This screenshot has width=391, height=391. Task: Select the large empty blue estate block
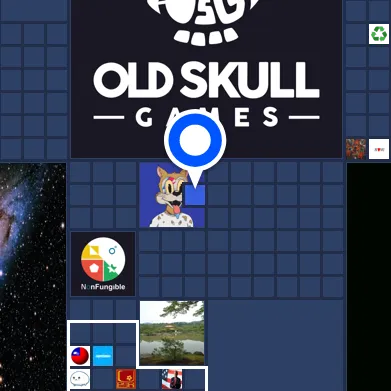click(x=275, y=346)
